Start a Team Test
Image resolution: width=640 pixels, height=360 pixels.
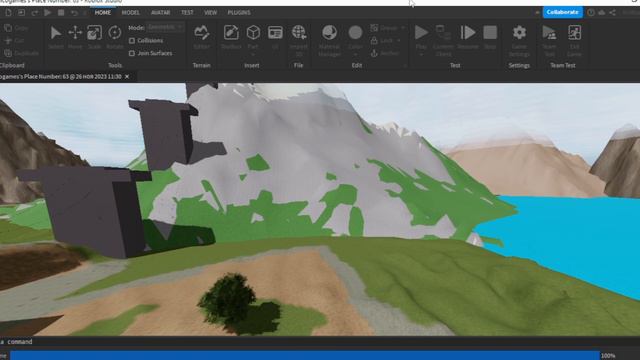click(549, 33)
